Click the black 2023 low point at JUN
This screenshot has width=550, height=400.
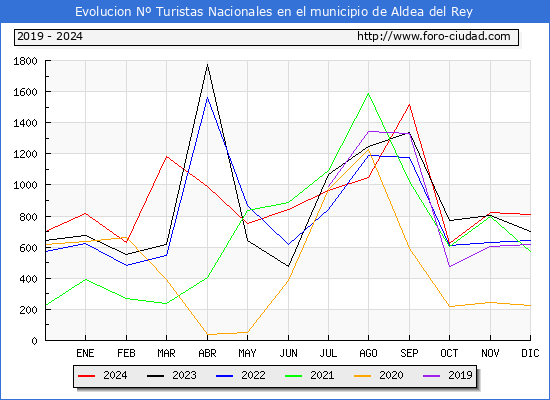(288, 266)
